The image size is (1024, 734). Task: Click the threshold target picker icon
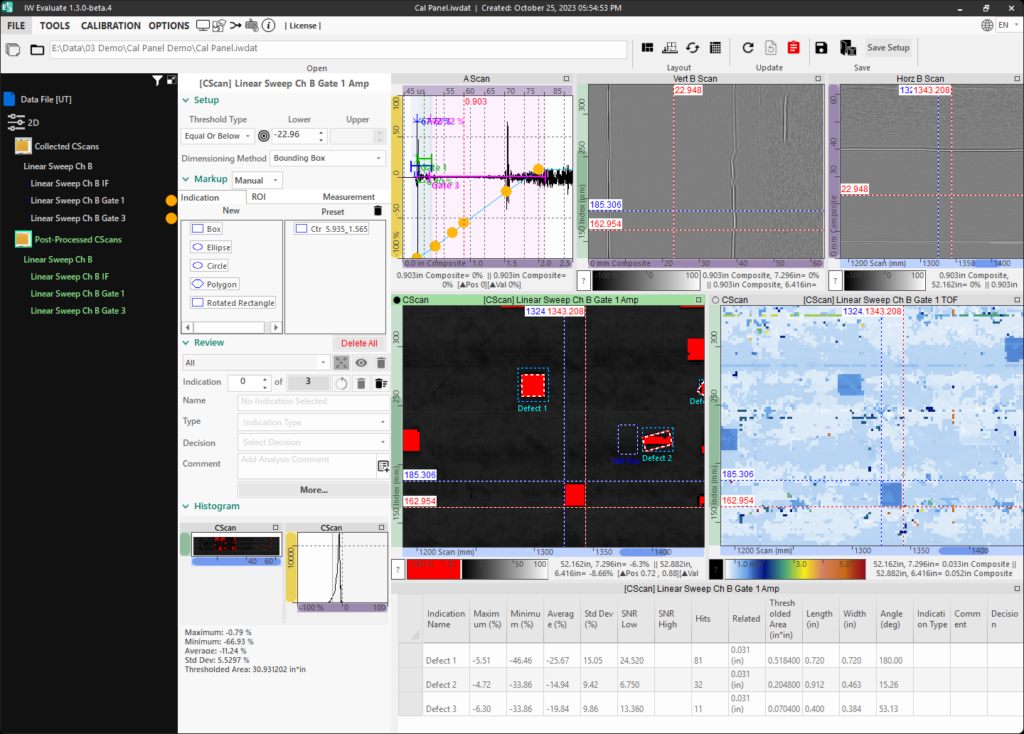(x=264, y=136)
